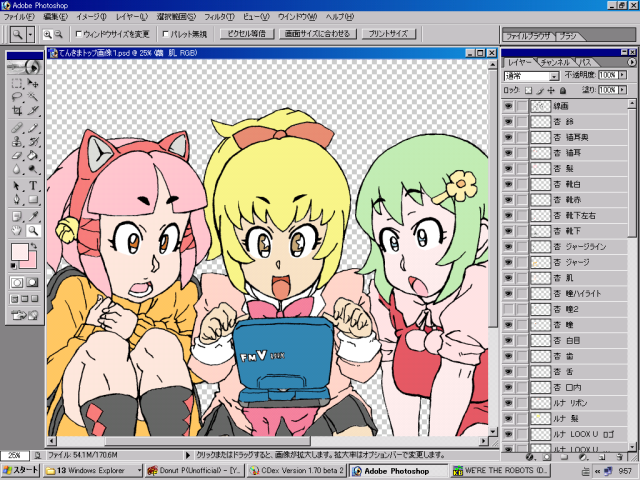Open adjustment layer dropdown at panel bottom
Screen dimensions: 640x480
[x=583, y=457]
